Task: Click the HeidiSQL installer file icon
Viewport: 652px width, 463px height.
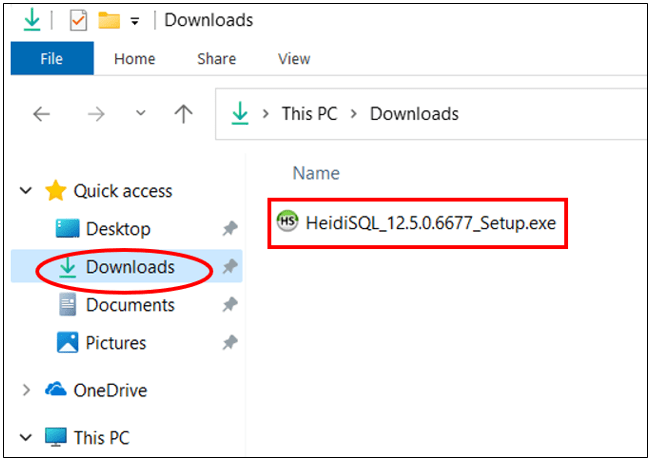Action: tap(288, 222)
